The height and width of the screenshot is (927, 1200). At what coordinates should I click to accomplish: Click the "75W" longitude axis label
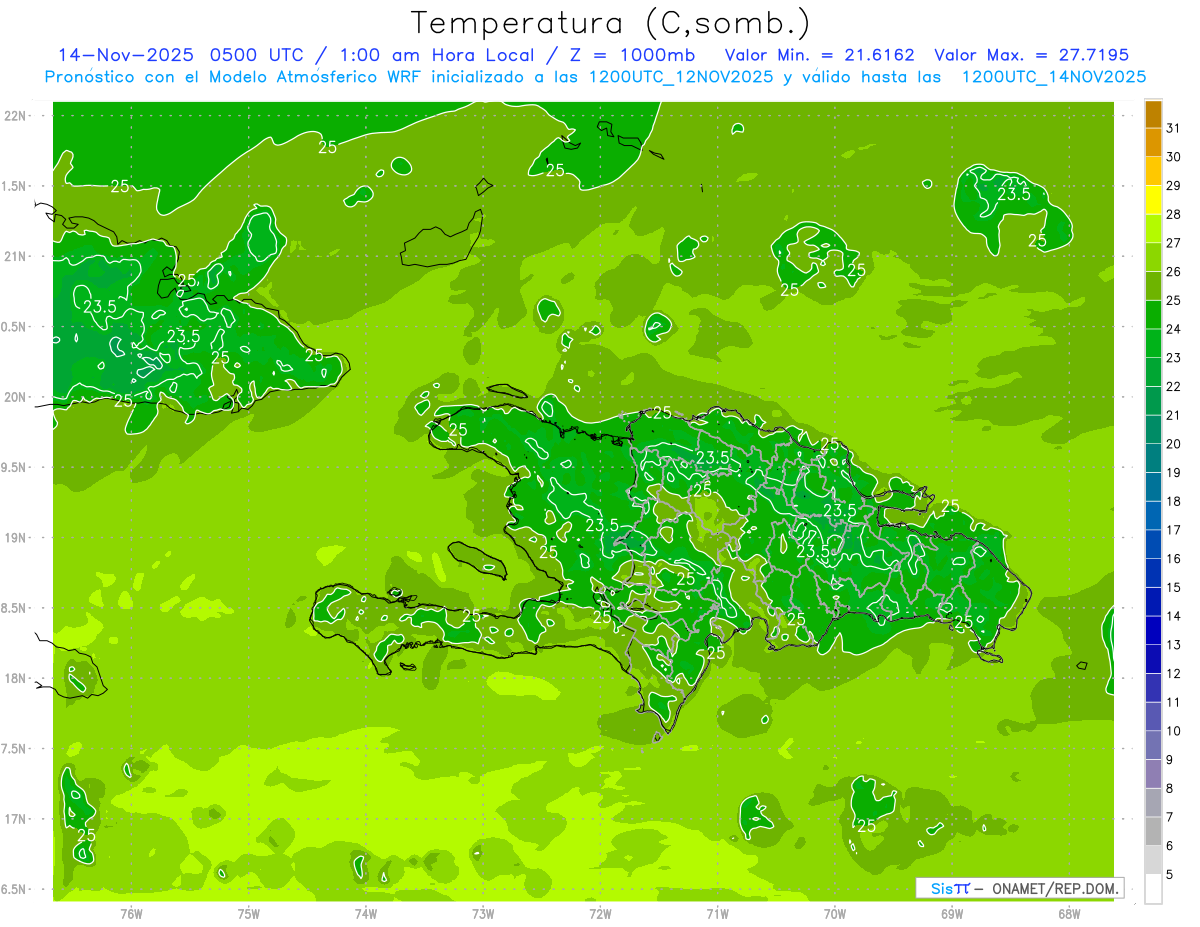point(249,913)
